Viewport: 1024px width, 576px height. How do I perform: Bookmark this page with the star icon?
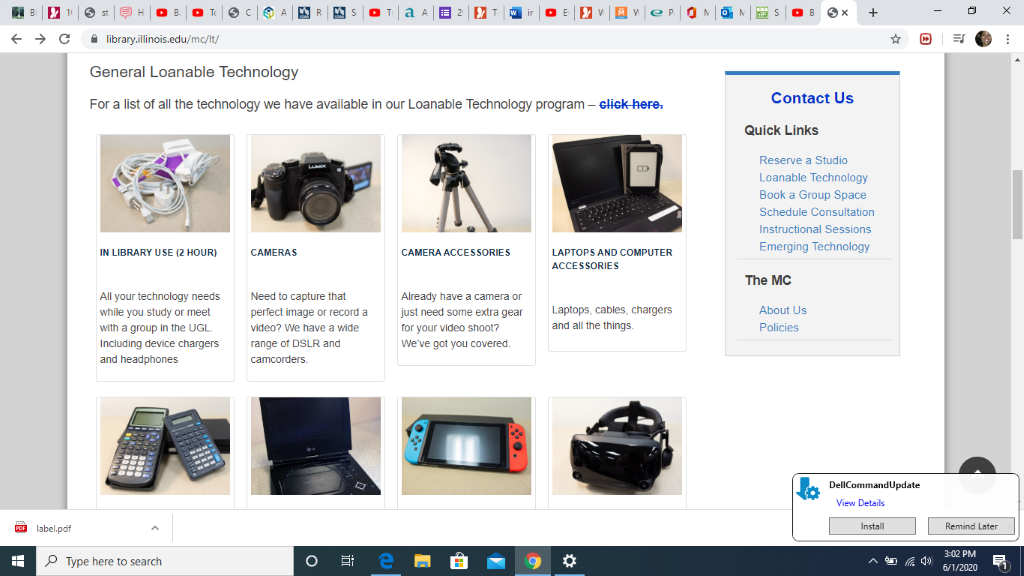click(x=895, y=39)
